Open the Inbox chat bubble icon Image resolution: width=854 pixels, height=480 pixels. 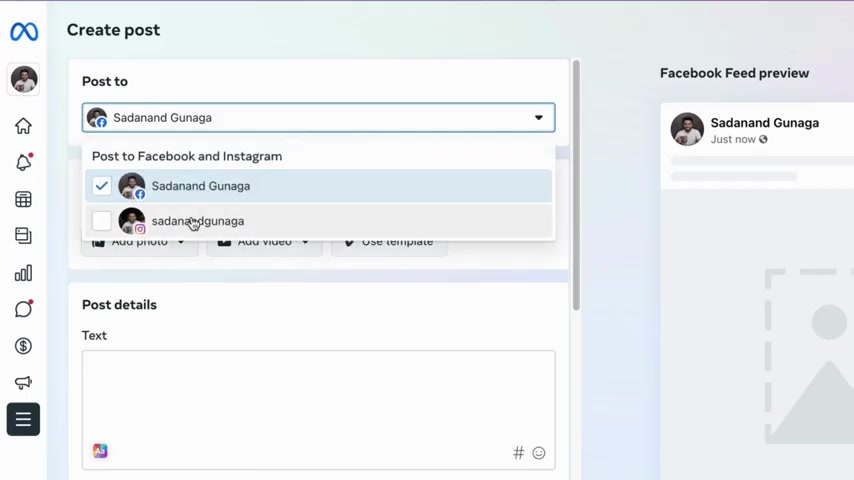23,309
